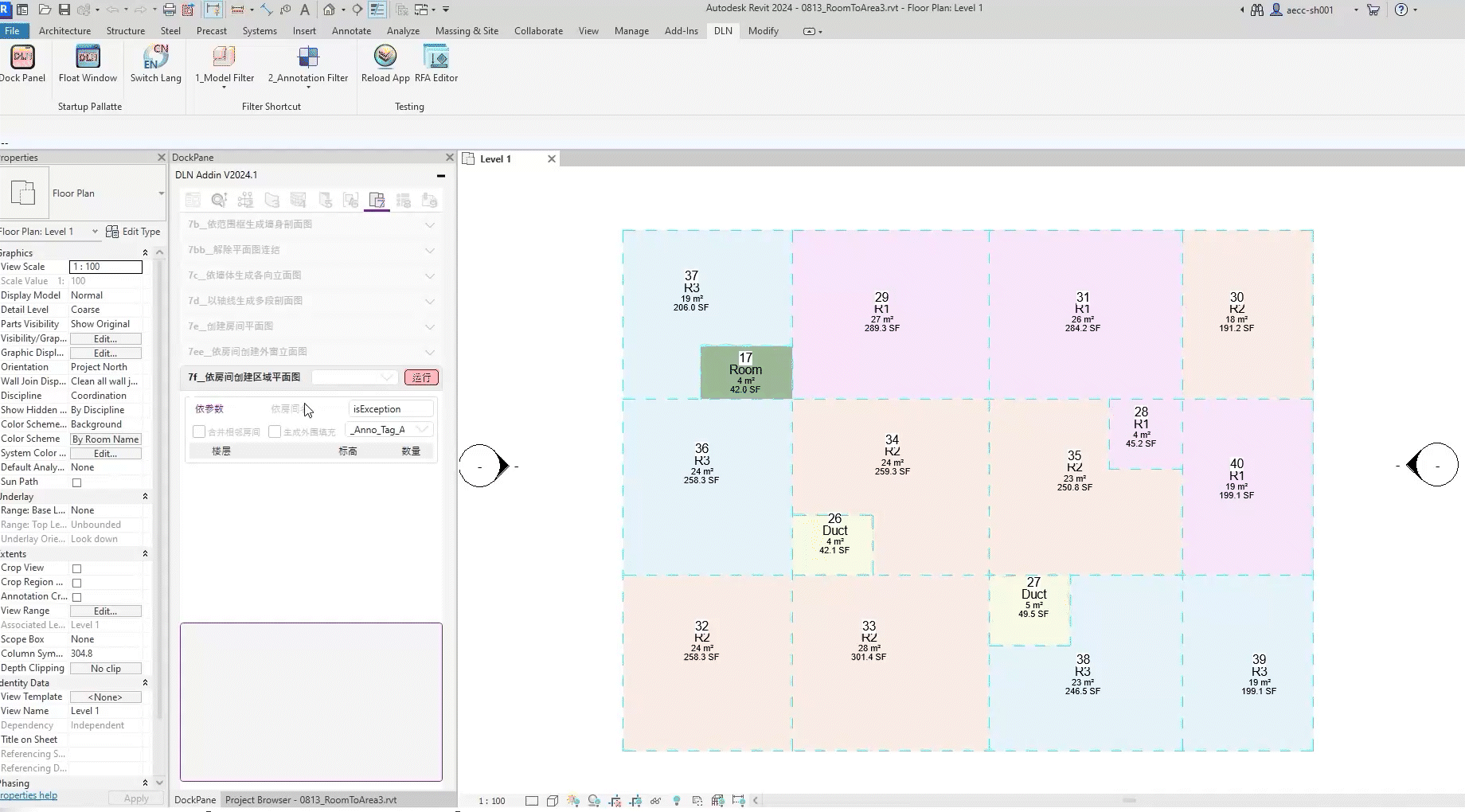Image resolution: width=1465 pixels, height=812 pixels.
Task: Toggle Shadows icon in view control bar
Action: [594, 801]
